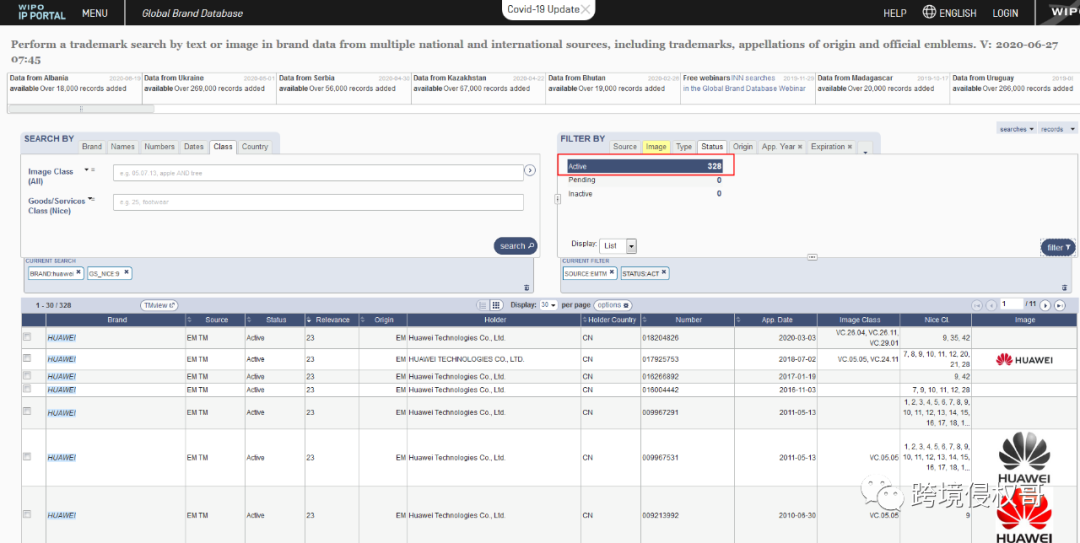Open the HELP link
1080x543 pixels.
click(x=895, y=13)
